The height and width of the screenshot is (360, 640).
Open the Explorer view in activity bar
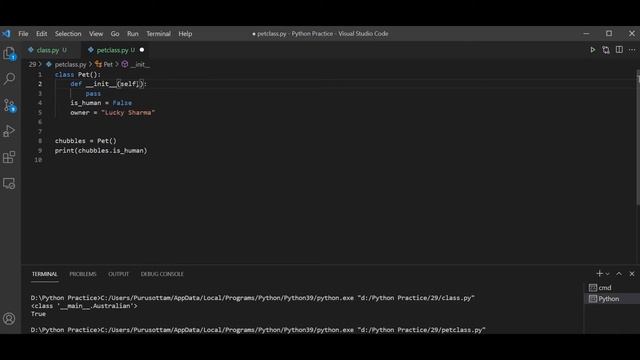click(x=9, y=53)
